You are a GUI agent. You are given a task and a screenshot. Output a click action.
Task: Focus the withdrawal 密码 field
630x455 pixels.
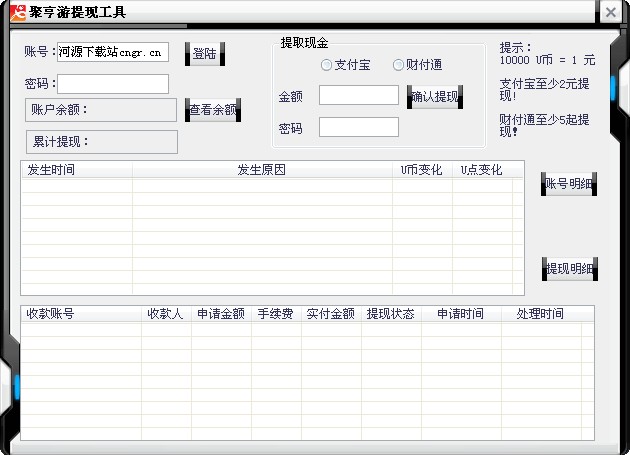pos(358,127)
